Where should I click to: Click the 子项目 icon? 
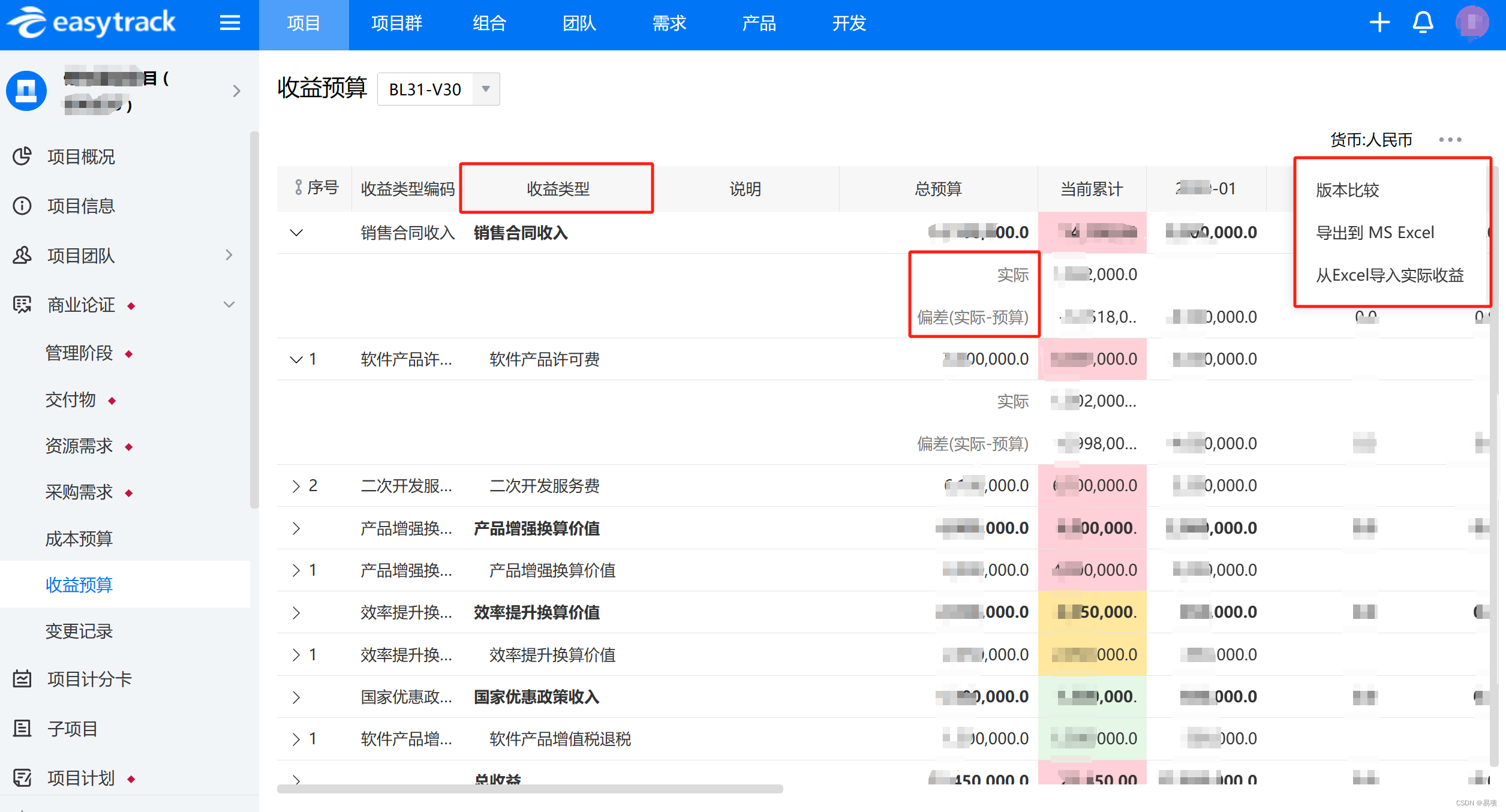point(22,729)
